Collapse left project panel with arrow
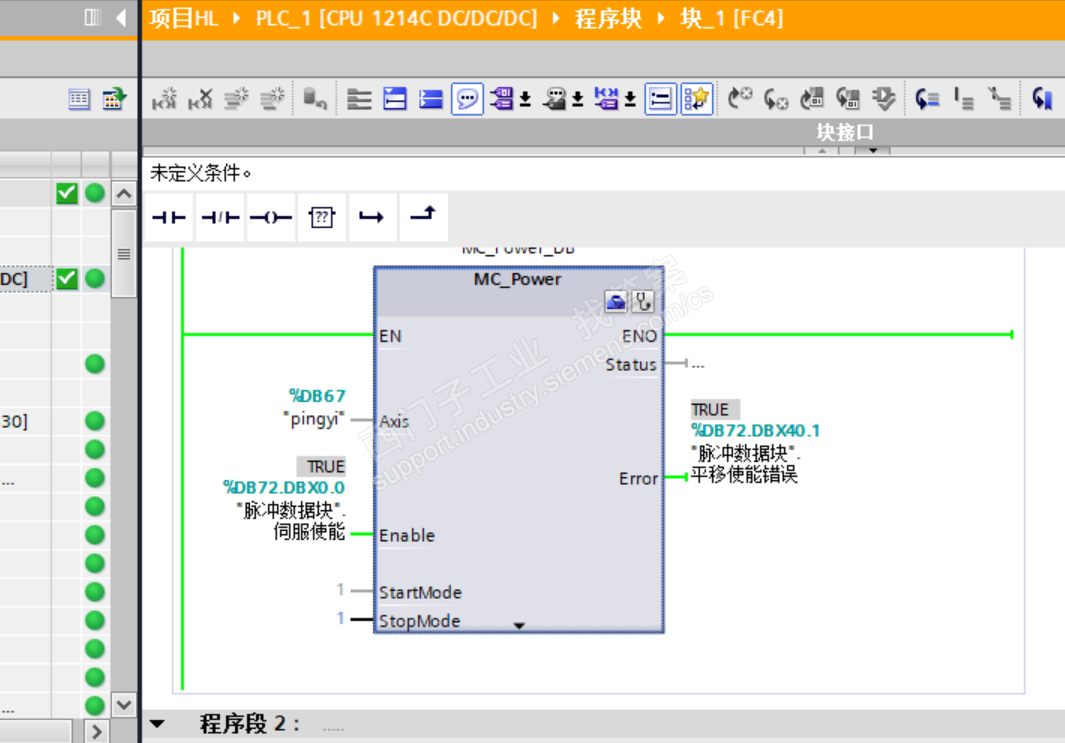This screenshot has width=1065, height=743. (122, 18)
